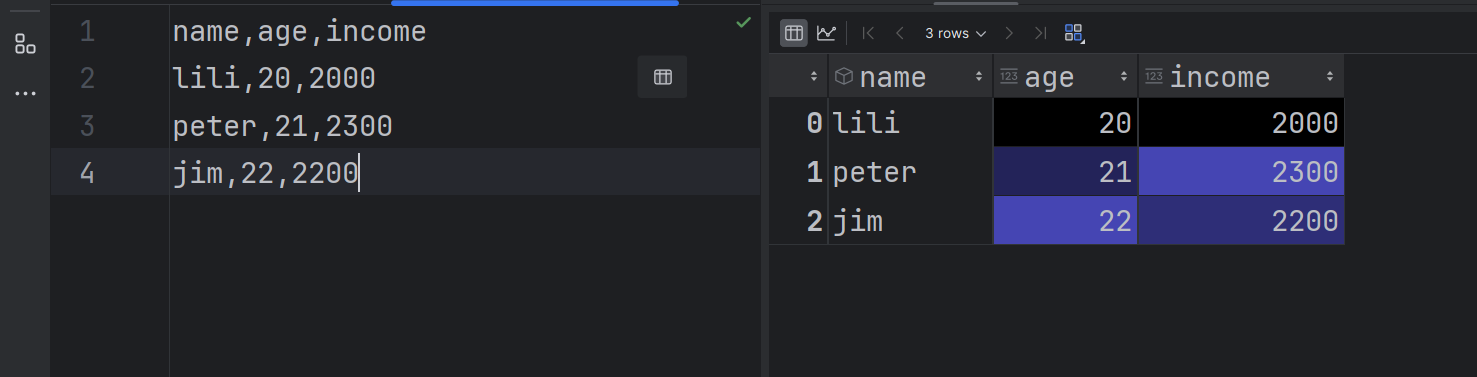Click editor gutter line number 1
Screen dimensions: 1477x377
[87, 32]
